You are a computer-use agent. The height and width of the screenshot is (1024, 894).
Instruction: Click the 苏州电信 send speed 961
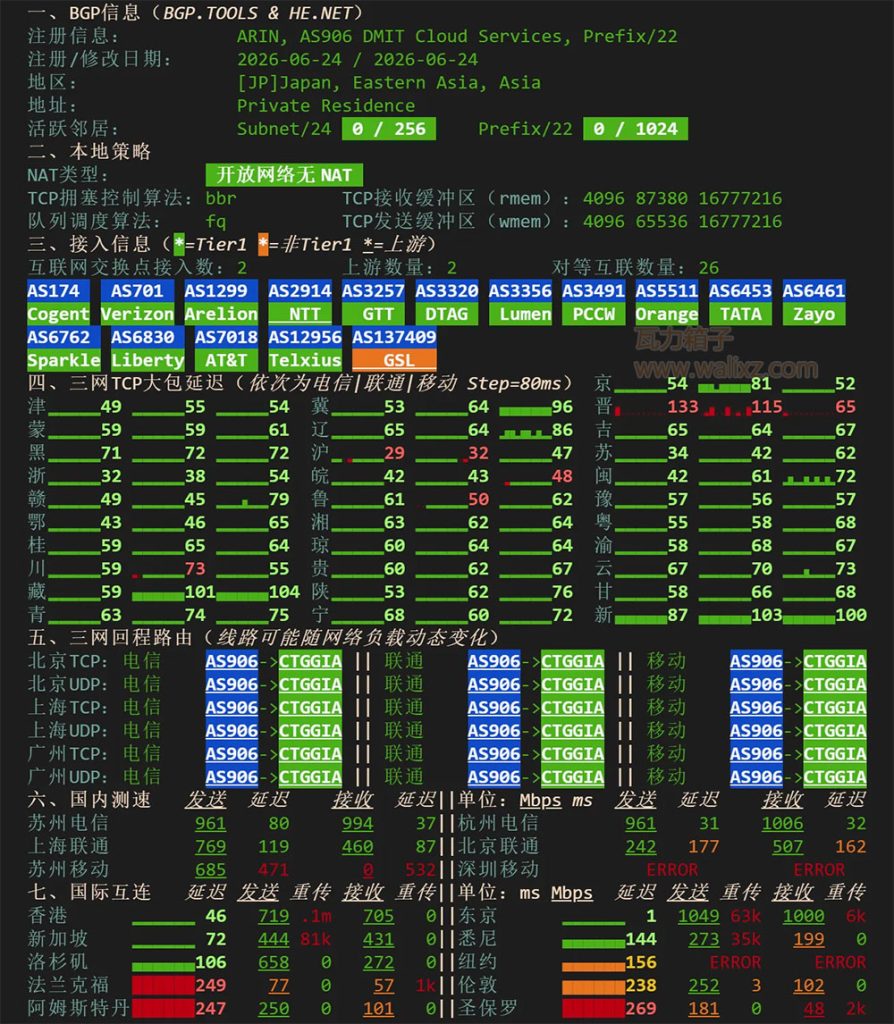[x=210, y=824]
